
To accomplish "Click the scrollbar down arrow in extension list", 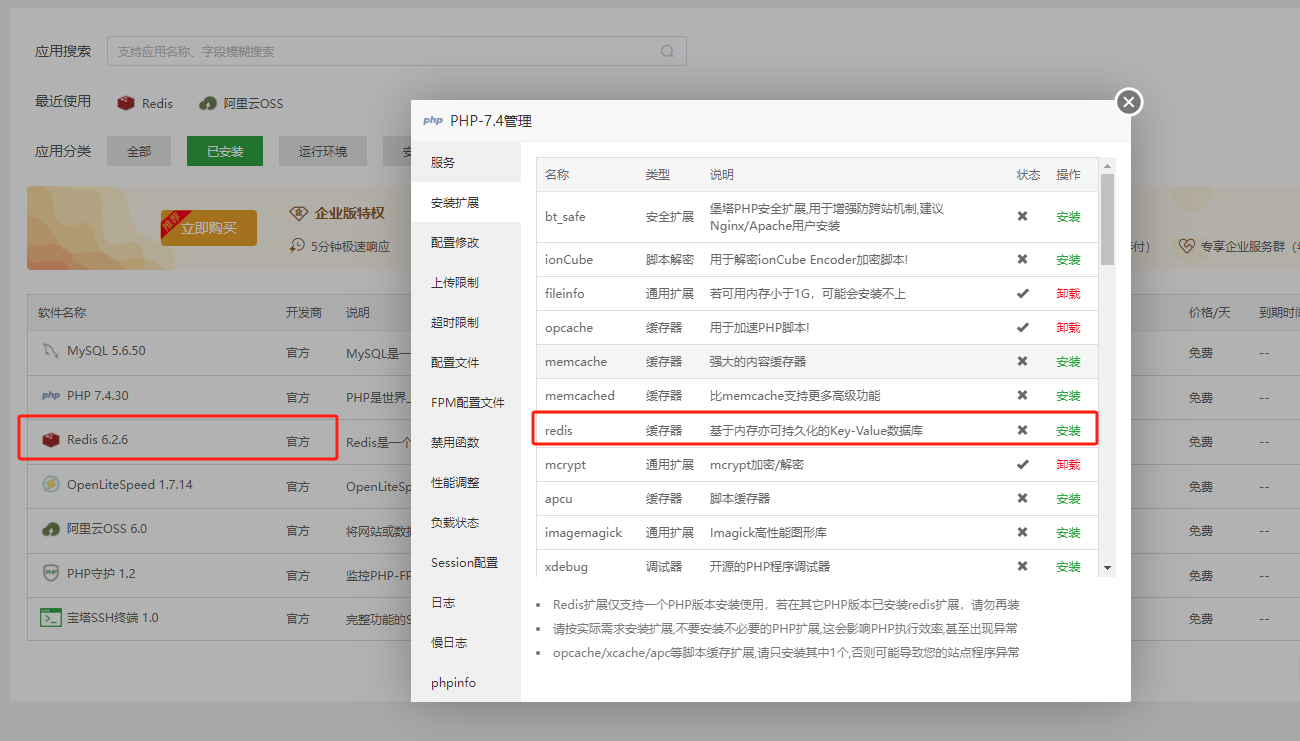I will pos(1107,568).
